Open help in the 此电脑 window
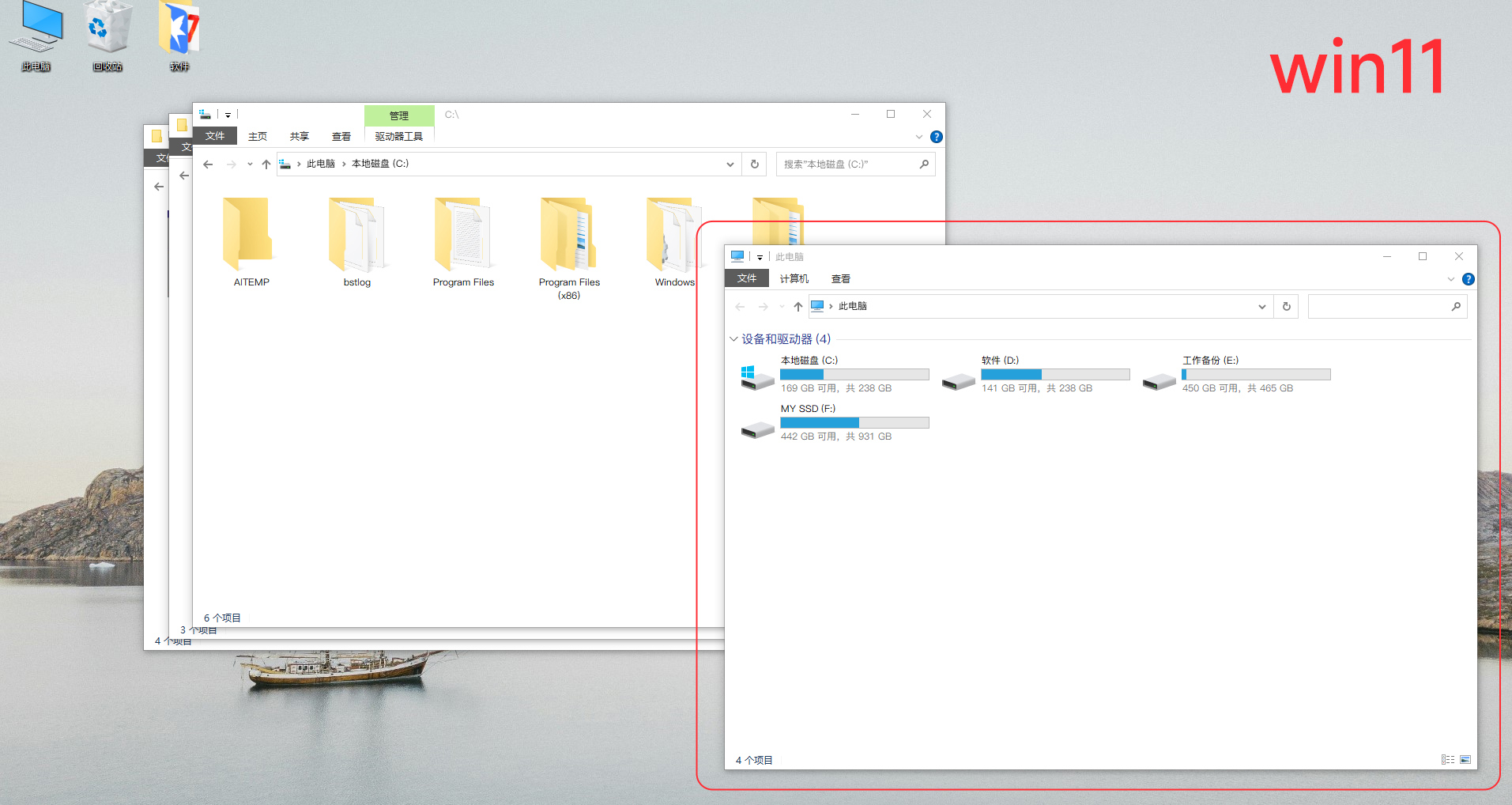Image resolution: width=1512 pixels, height=805 pixels. pos(1469,279)
